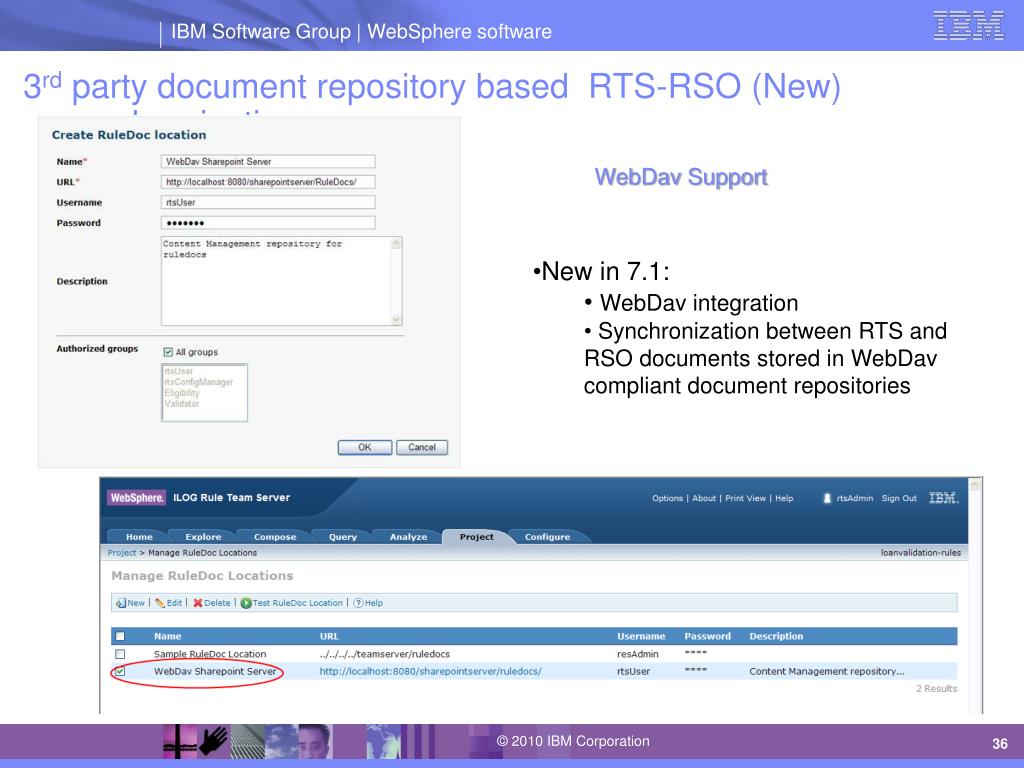This screenshot has width=1024, height=768.
Task: Click the rtsAdmin user name
Action: tap(854, 498)
